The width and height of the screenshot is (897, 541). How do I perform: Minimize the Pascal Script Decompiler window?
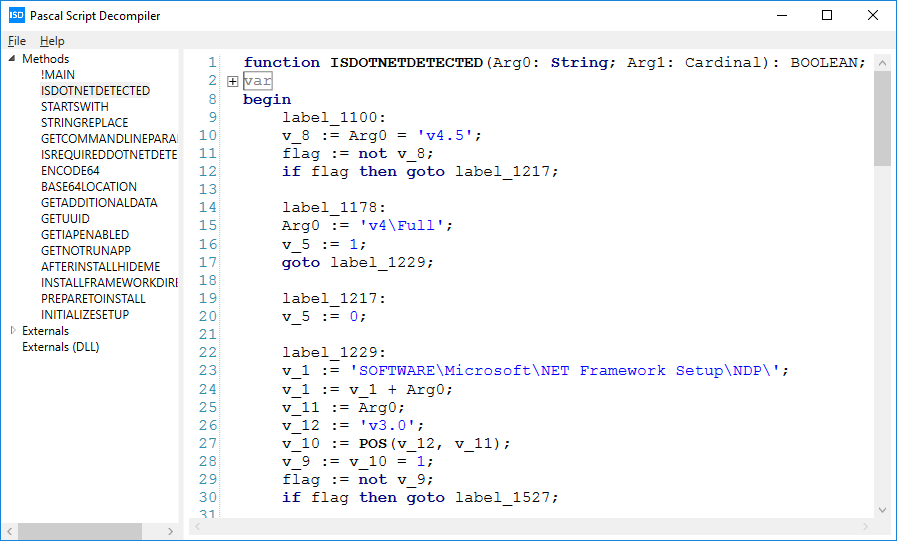point(781,15)
